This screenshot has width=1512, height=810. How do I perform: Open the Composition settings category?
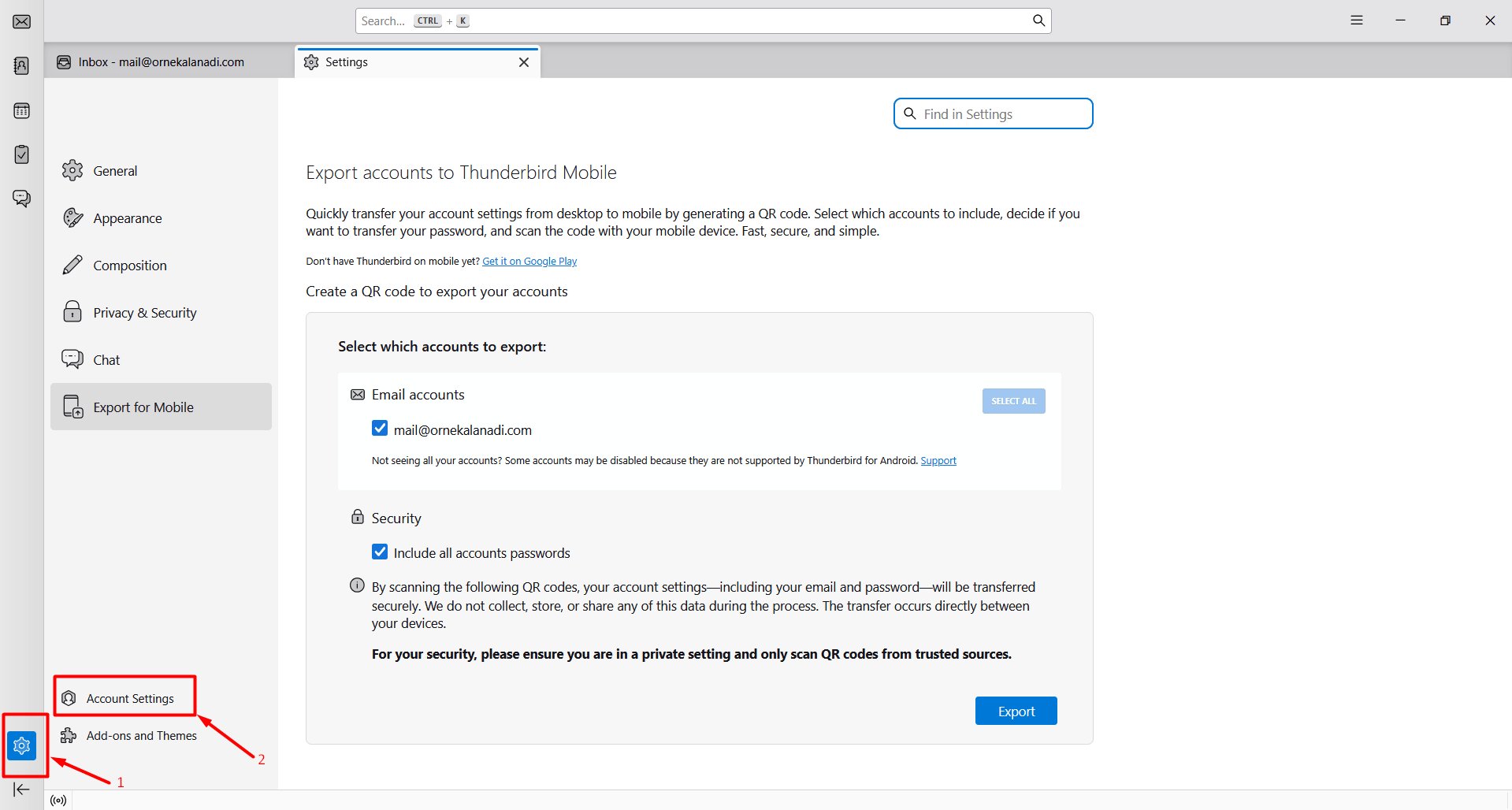tap(130, 266)
